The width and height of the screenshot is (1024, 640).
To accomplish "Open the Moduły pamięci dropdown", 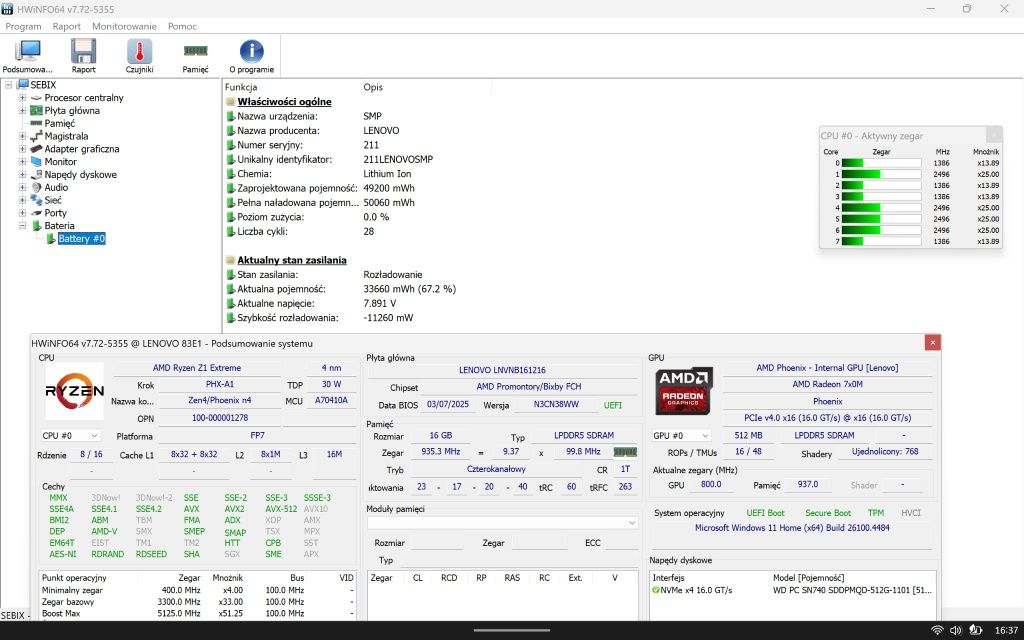I will point(502,522).
